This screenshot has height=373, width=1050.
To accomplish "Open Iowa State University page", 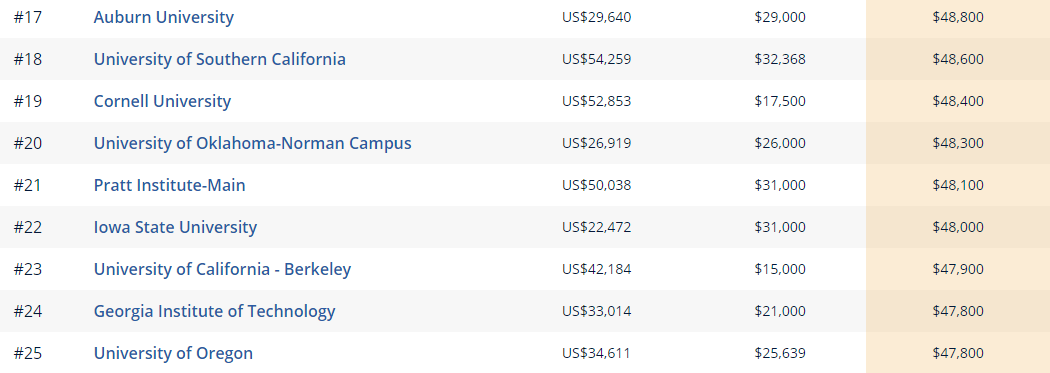I will pyautogui.click(x=175, y=228).
